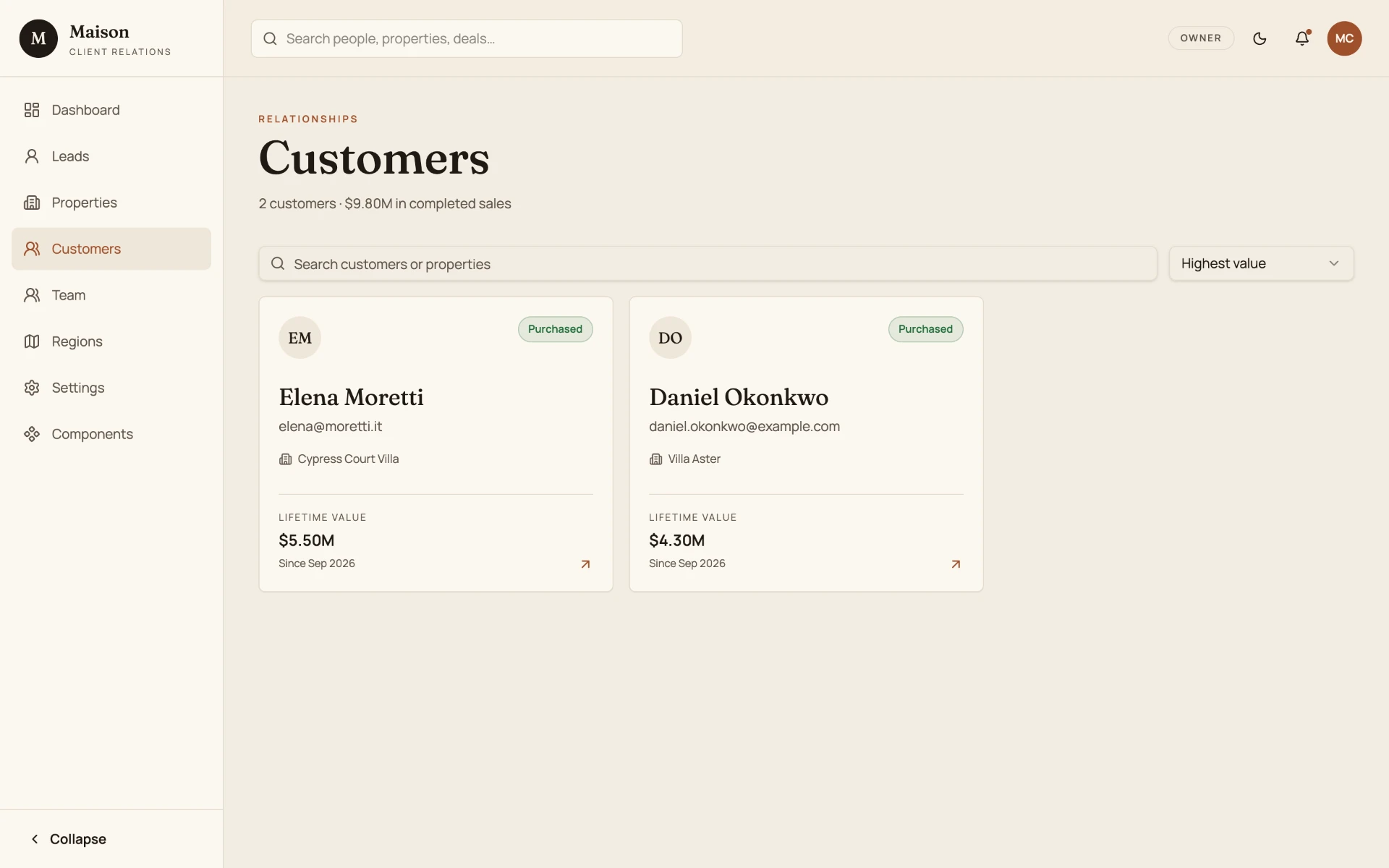Focus the Search customers or properties field
This screenshot has height=868, width=1389.
click(708, 264)
